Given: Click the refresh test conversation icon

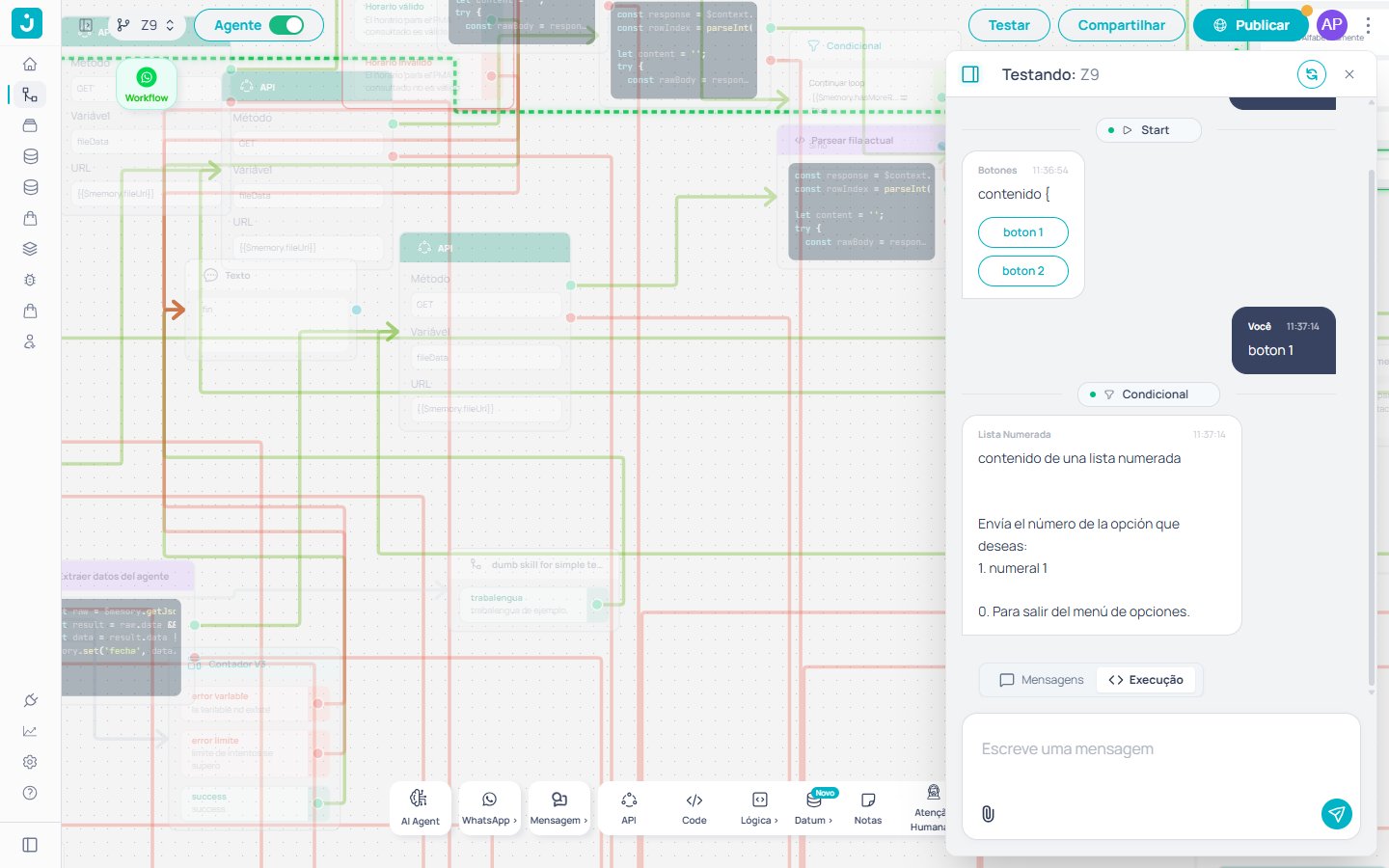Looking at the screenshot, I should 1312,74.
